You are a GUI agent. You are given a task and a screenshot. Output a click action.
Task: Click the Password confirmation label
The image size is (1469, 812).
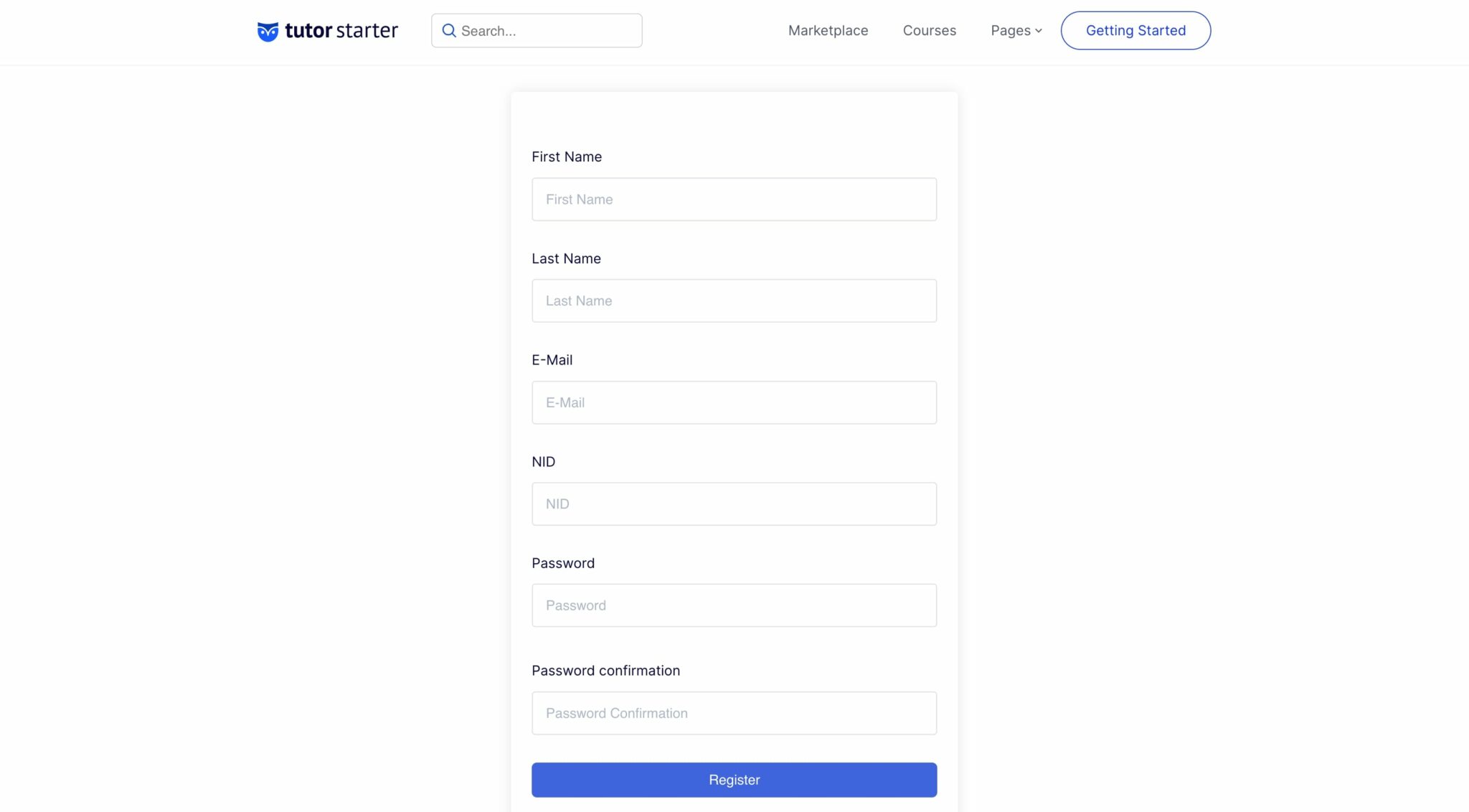point(605,670)
